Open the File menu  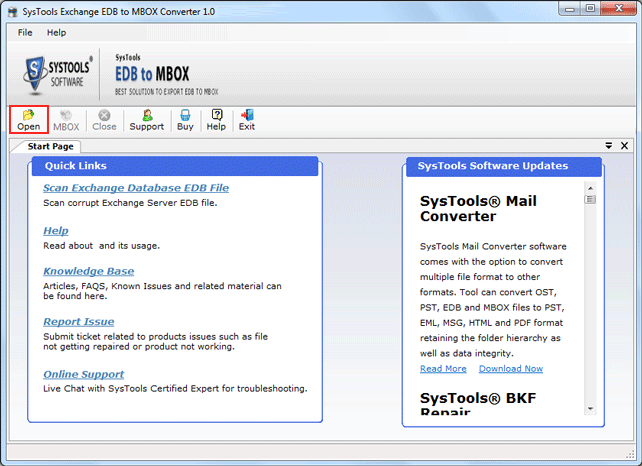tap(25, 33)
